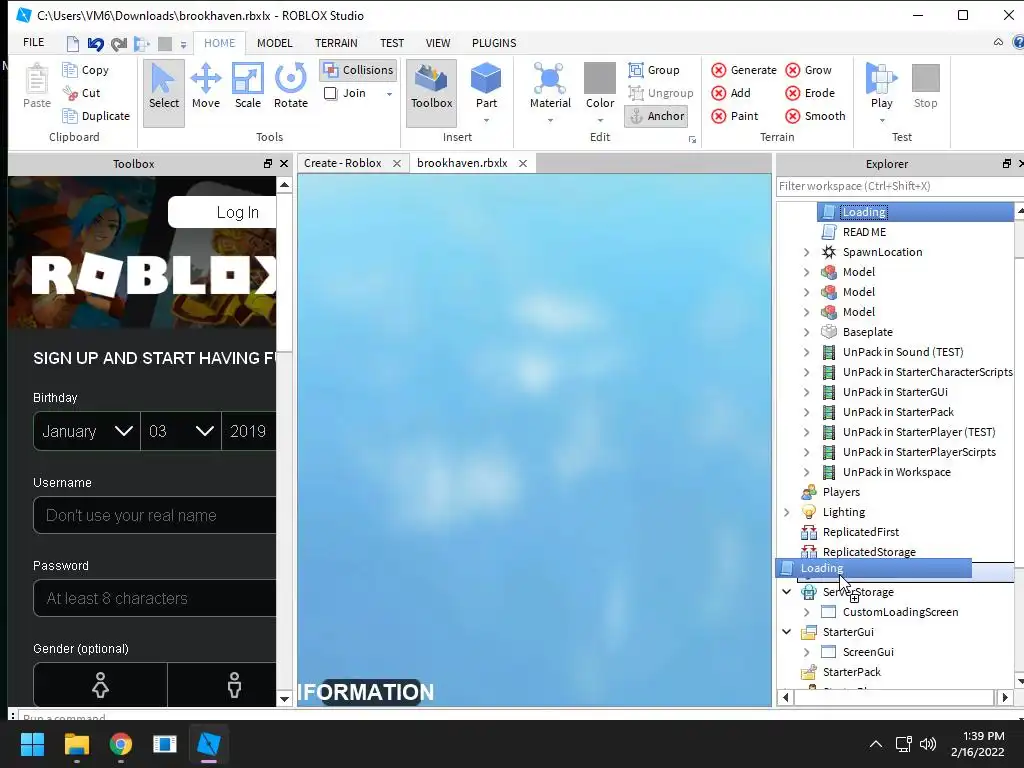Open Chrome from the taskbar
Image resolution: width=1024 pixels, height=768 pixels.
121,744
